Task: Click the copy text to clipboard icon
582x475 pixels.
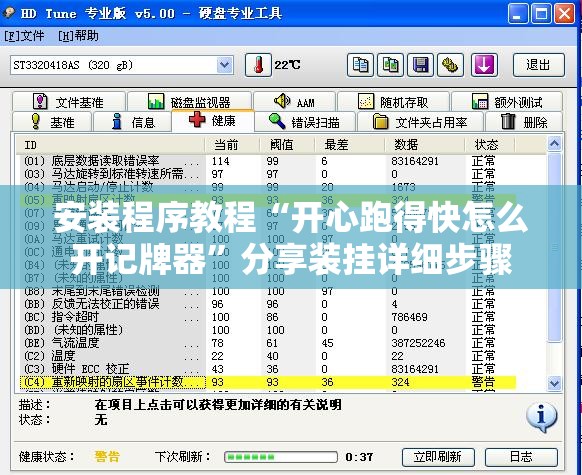Action: (x=360, y=65)
